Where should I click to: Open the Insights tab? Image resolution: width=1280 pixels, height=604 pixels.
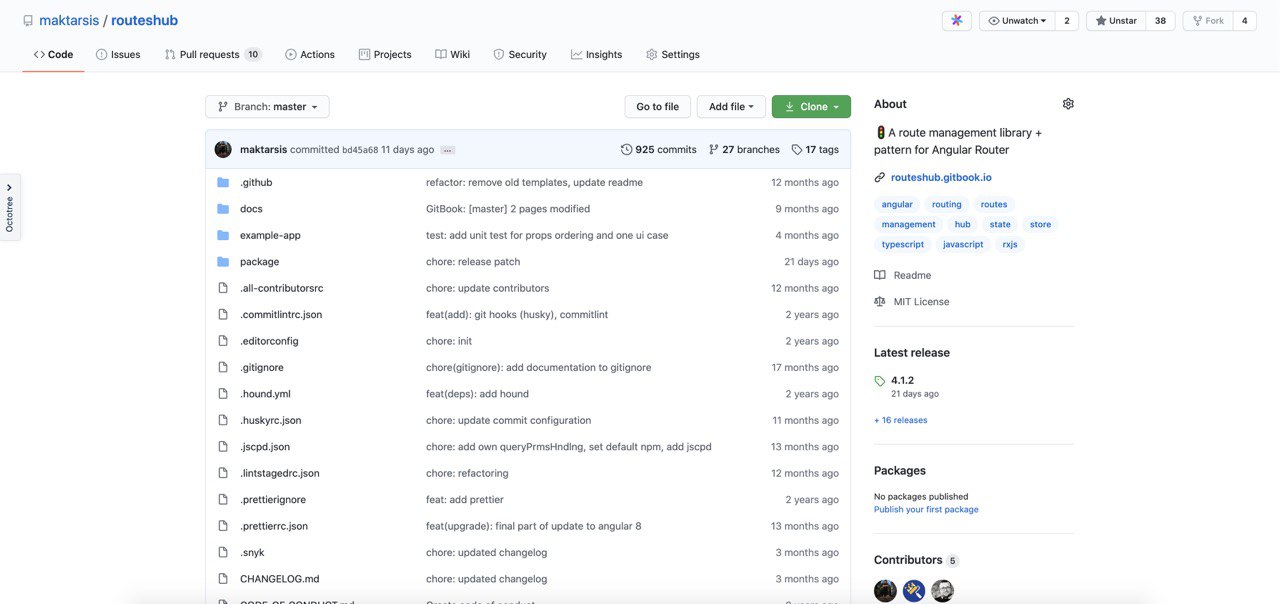pos(596,54)
